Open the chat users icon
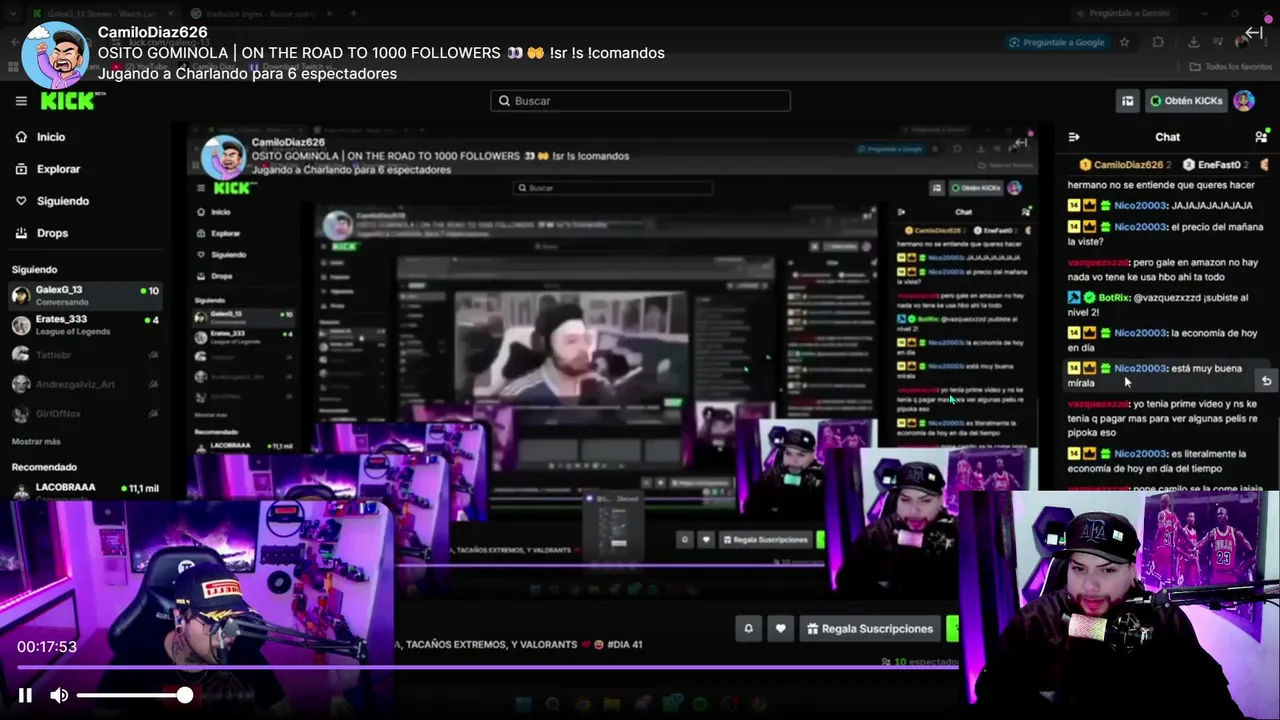 pos(1261,137)
